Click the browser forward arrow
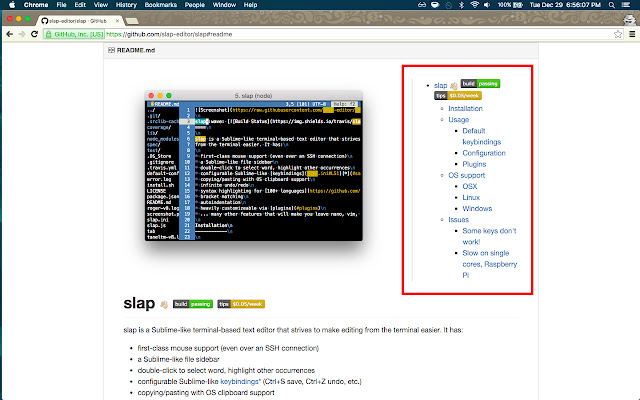 coord(22,34)
